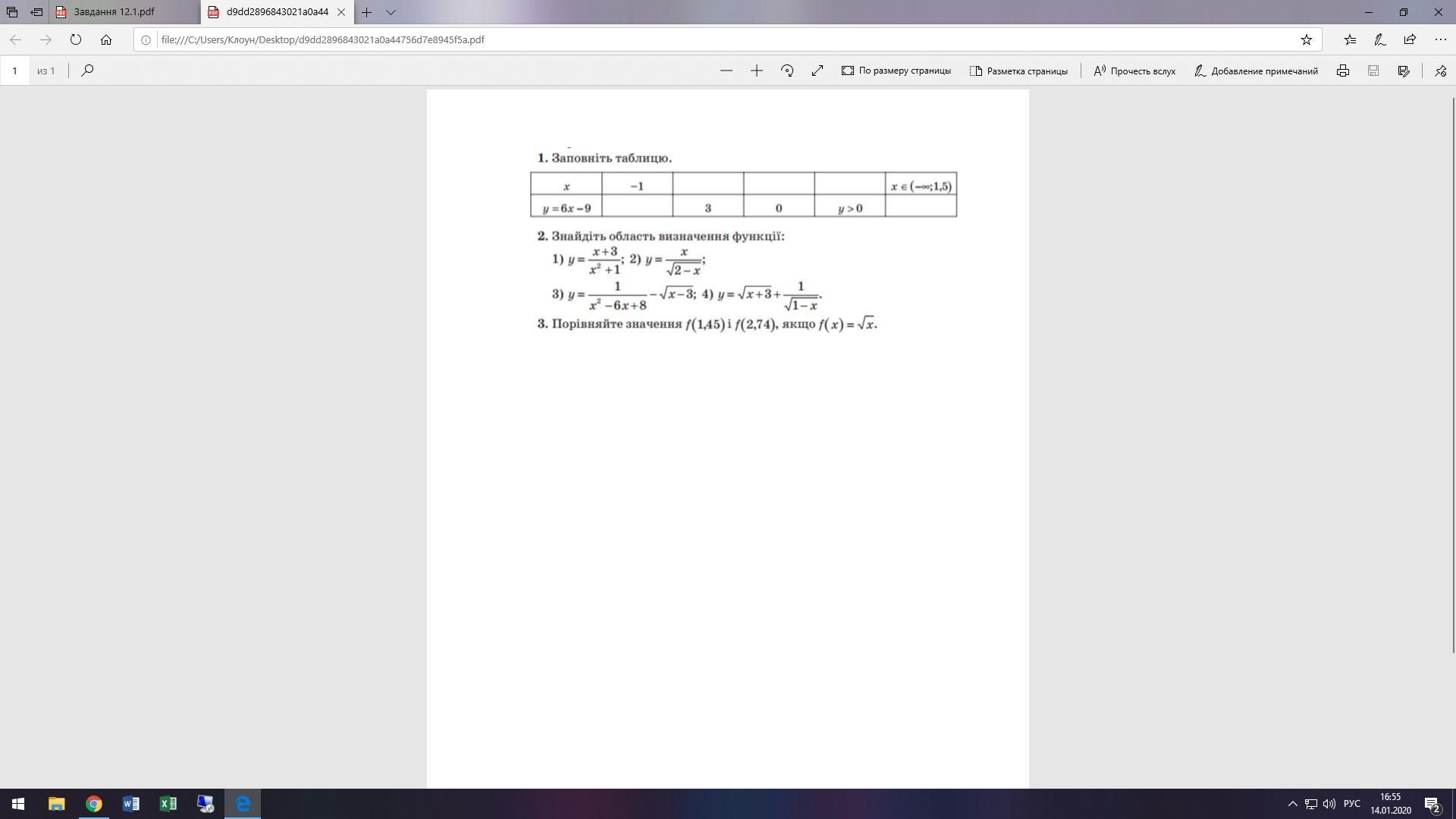The width and height of the screenshot is (1456, 819).
Task: Open 'Разметка страницы' layout options
Action: [1018, 71]
